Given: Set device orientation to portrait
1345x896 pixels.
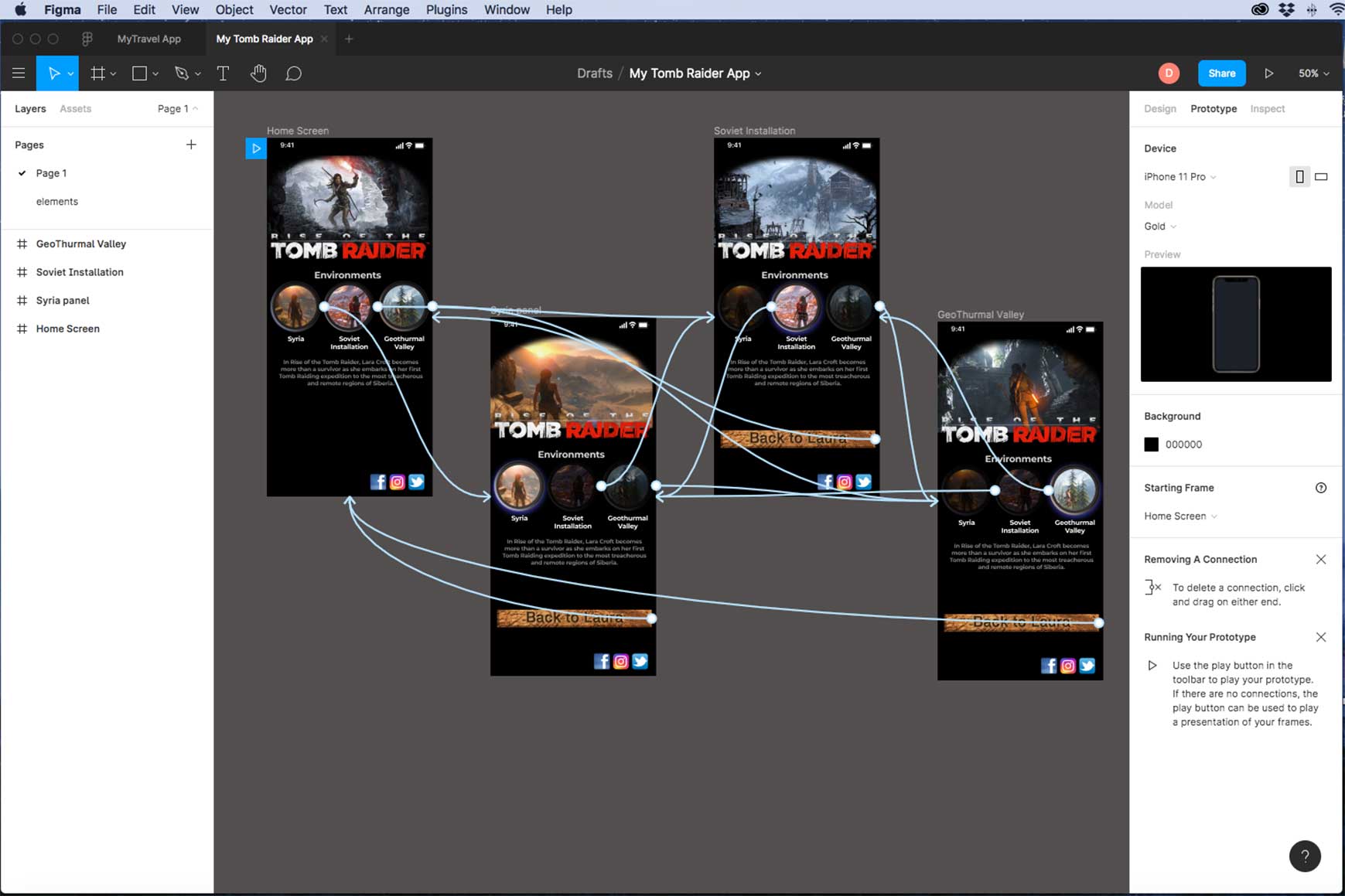Looking at the screenshot, I should 1299,177.
